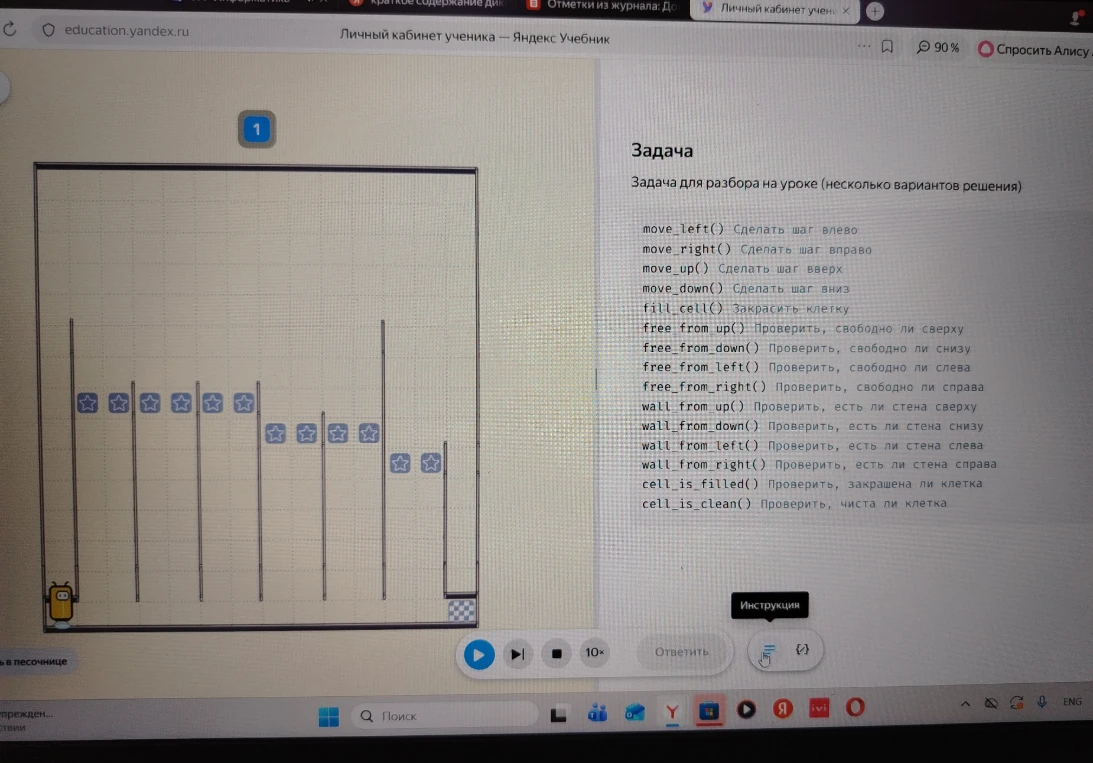Click the move_left() command line
This screenshot has width=1093, height=763.
tap(750, 229)
